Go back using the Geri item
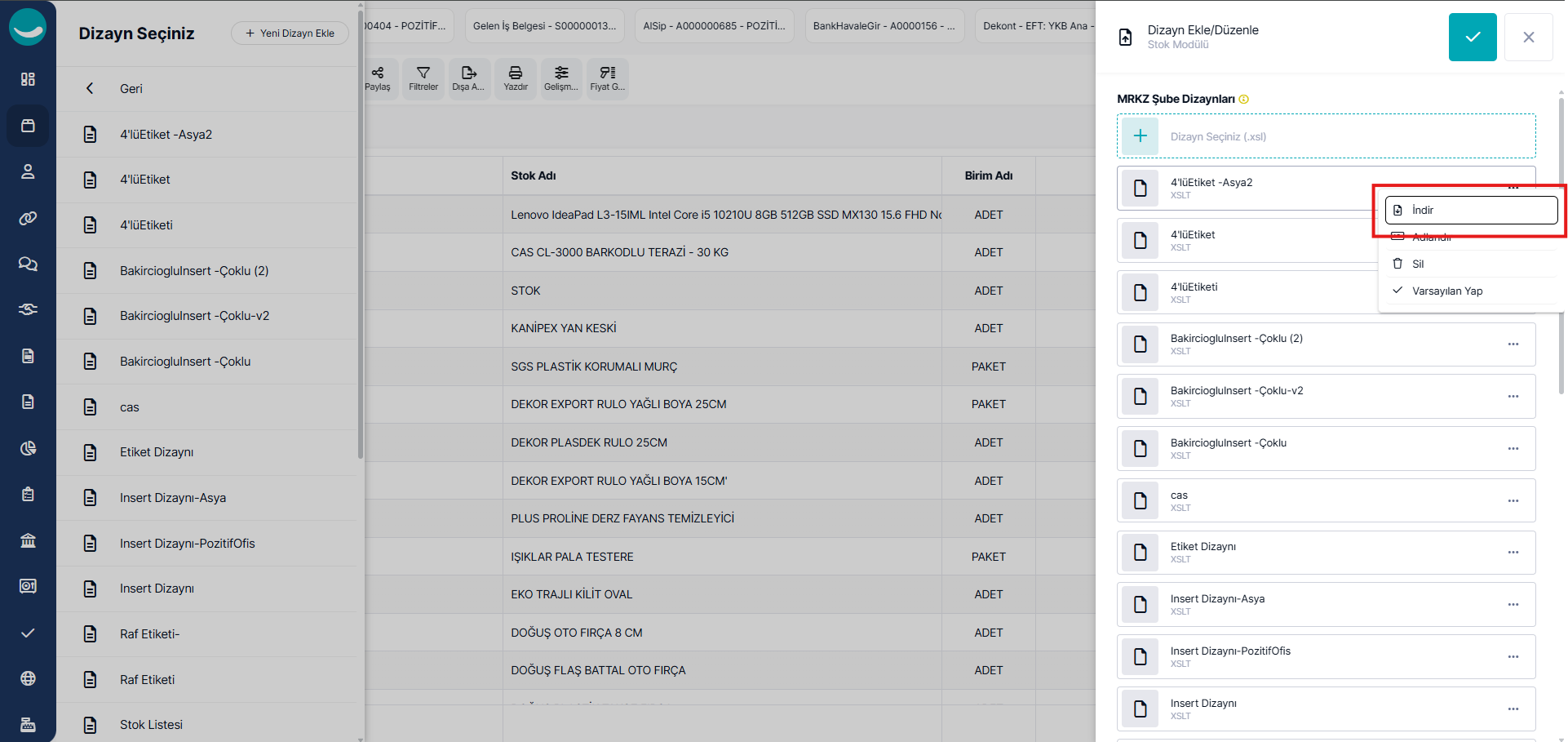The height and width of the screenshot is (742, 1568). (131, 89)
